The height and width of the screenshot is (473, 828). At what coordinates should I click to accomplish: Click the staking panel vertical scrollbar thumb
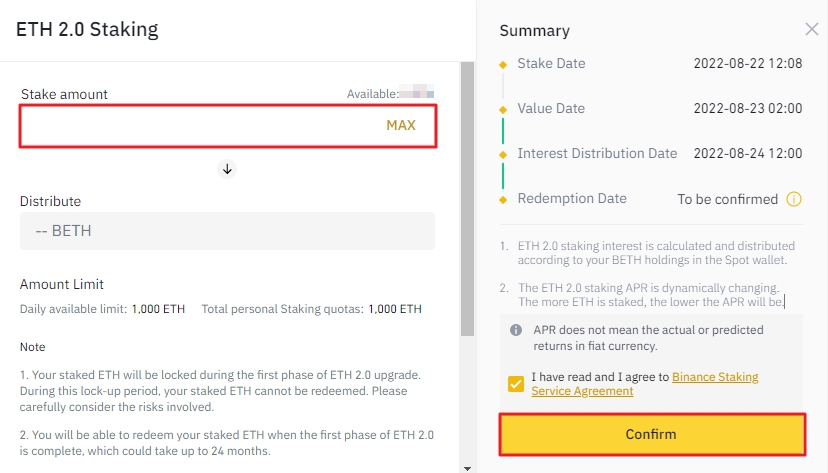point(466,200)
